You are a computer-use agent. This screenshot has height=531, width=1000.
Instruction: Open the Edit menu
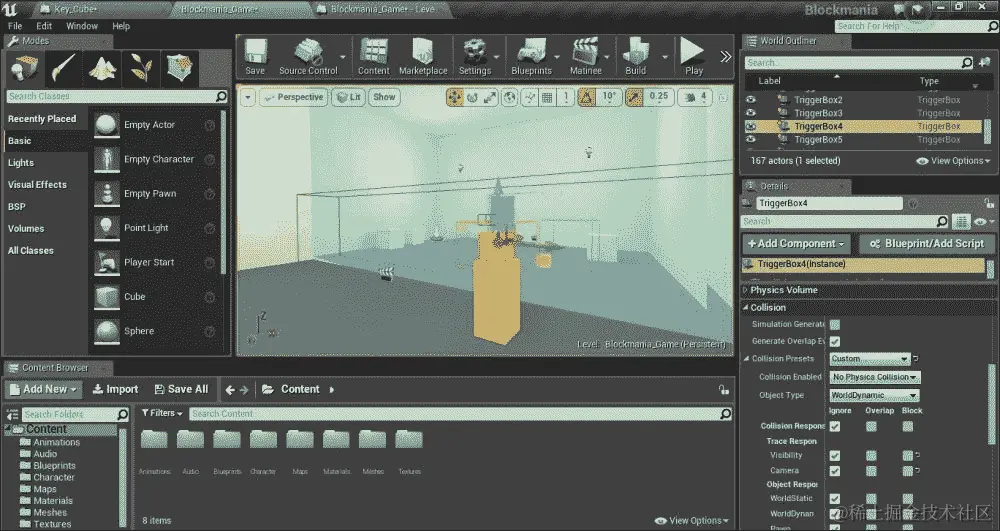(x=44, y=26)
